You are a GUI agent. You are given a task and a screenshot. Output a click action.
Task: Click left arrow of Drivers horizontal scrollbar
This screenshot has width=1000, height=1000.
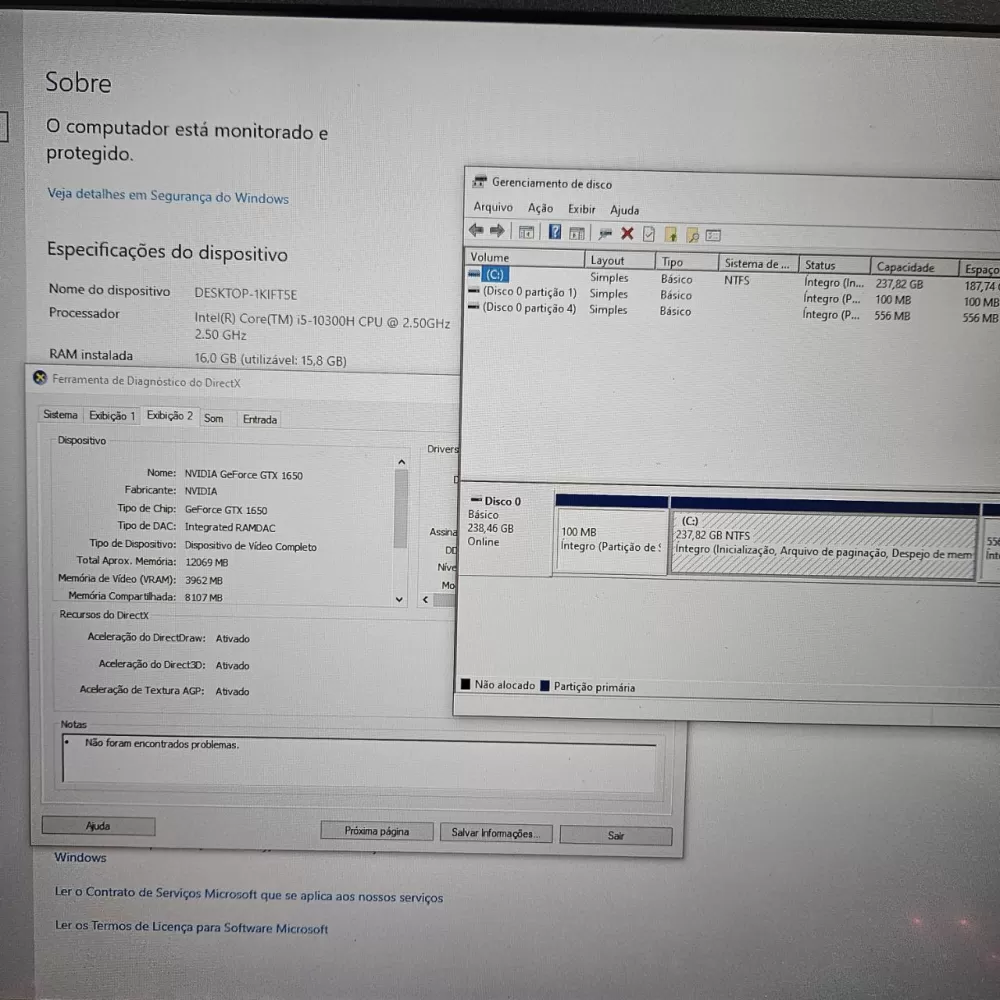[x=425, y=599]
